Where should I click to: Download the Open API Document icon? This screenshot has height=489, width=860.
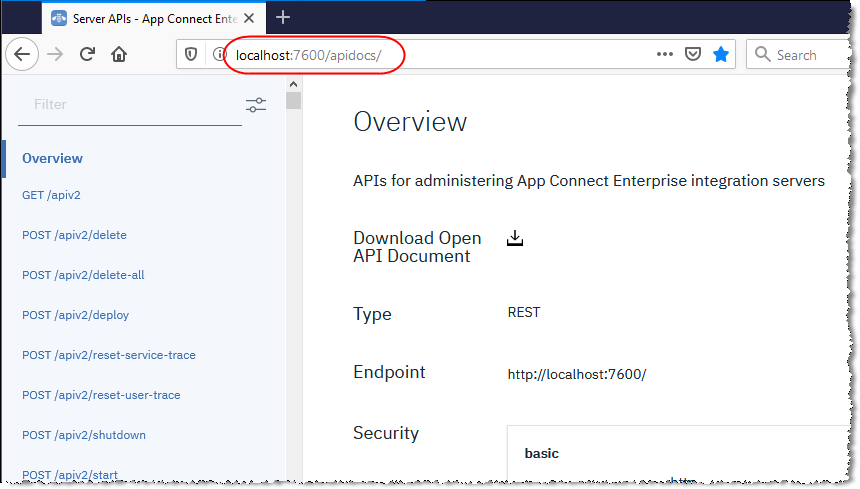tap(515, 238)
